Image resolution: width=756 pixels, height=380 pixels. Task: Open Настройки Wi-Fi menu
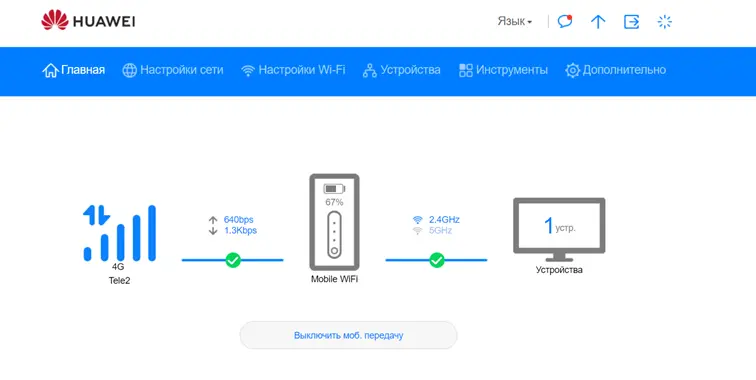(x=293, y=70)
